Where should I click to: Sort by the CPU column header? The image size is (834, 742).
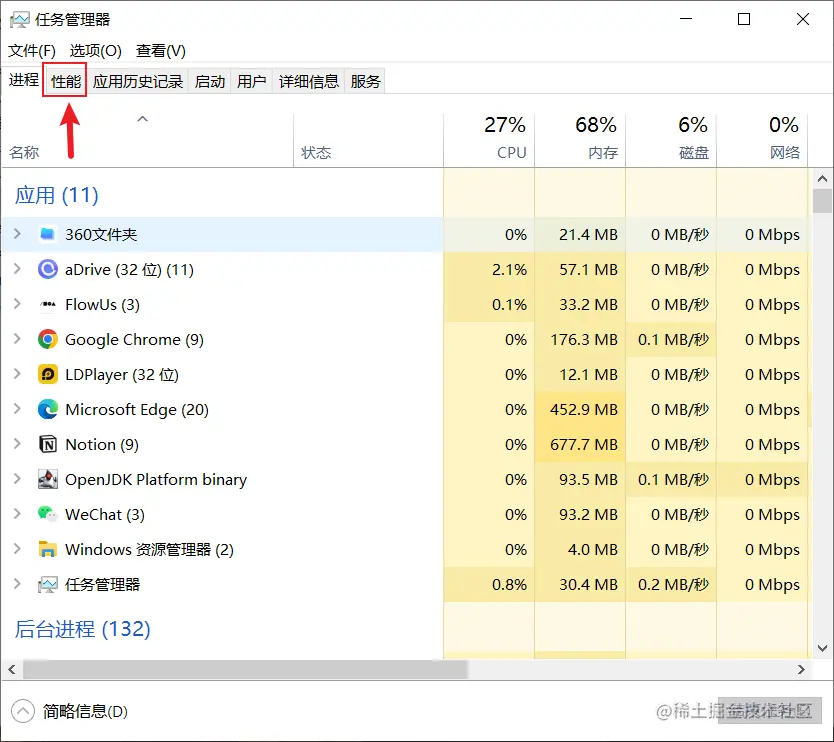(x=489, y=140)
